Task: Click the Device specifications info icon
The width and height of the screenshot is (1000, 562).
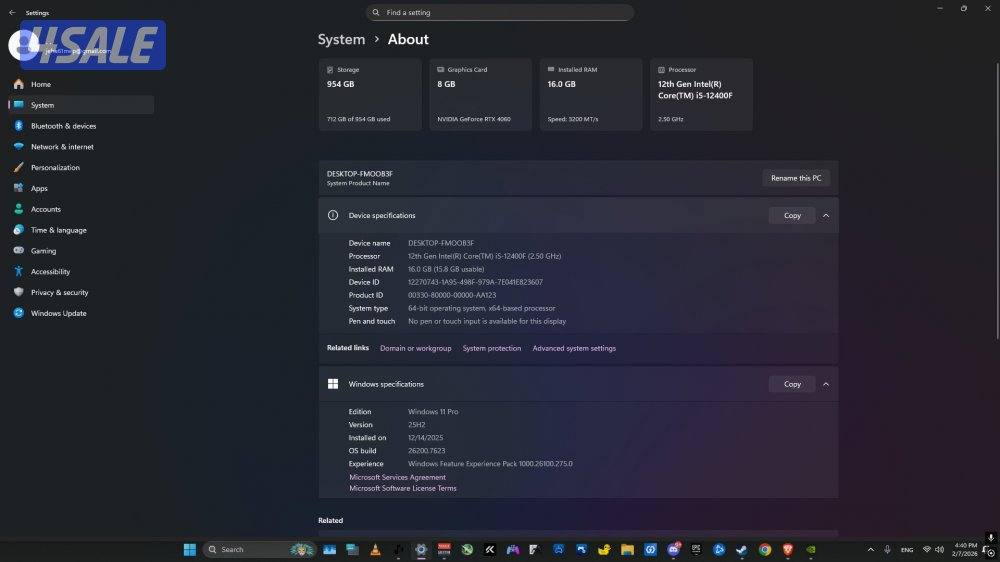Action: (333, 216)
